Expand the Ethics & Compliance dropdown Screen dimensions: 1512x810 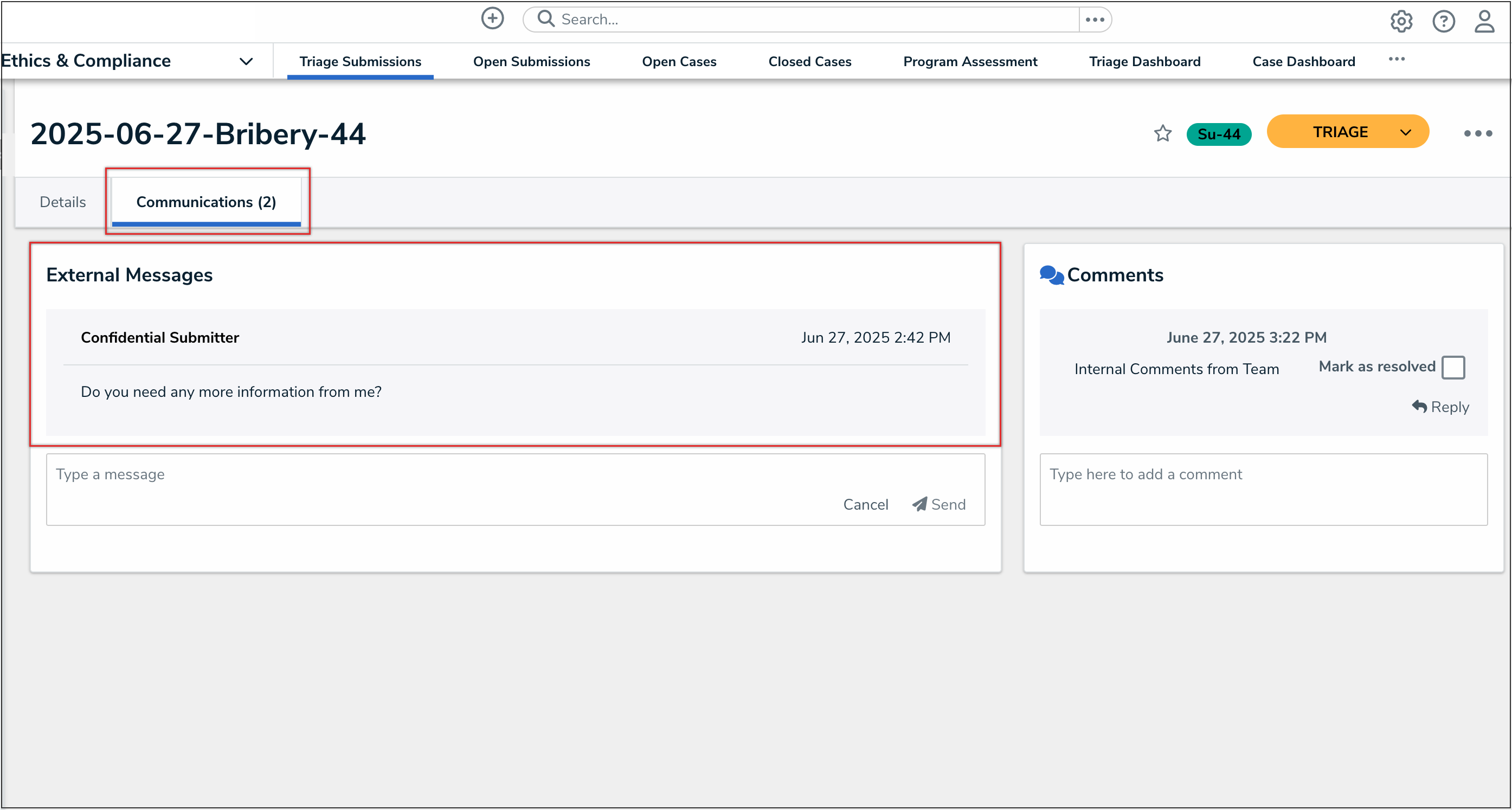click(246, 61)
